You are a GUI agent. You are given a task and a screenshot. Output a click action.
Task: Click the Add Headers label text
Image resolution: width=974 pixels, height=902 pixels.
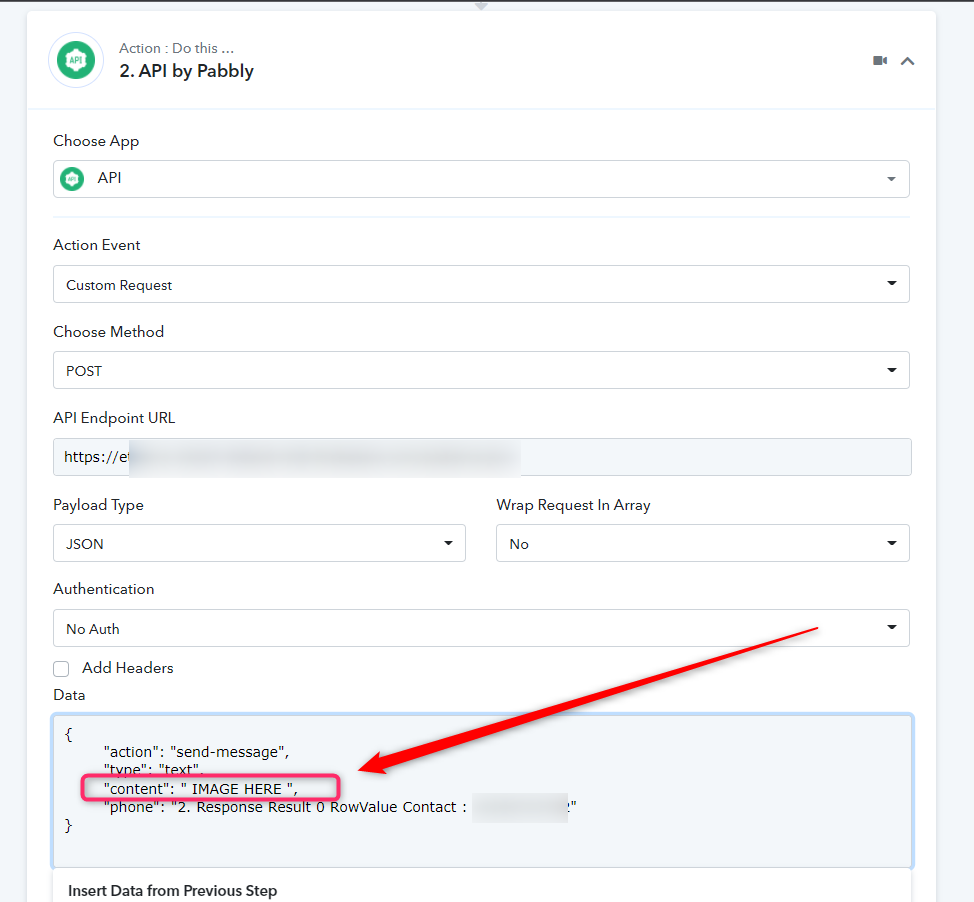128,668
